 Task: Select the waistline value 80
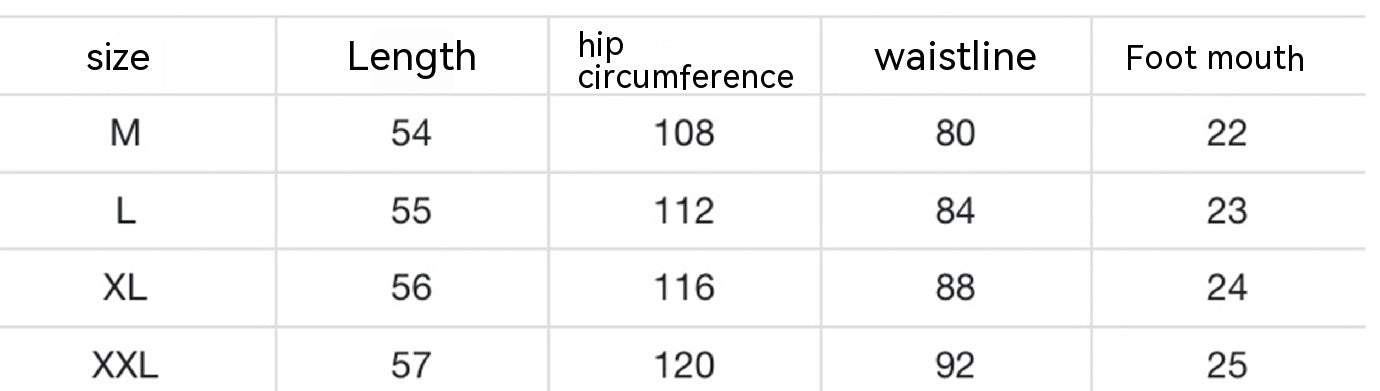[x=955, y=133]
